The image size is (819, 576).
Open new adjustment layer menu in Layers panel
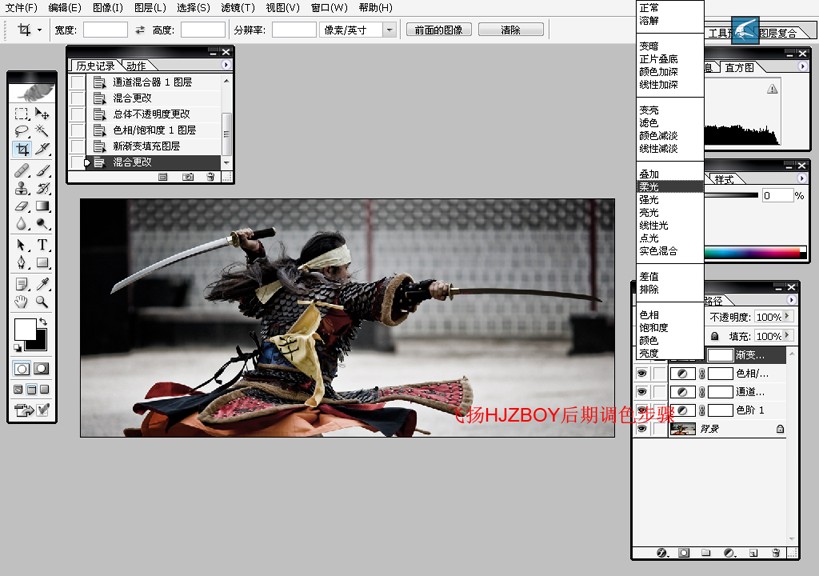pyautogui.click(x=729, y=553)
